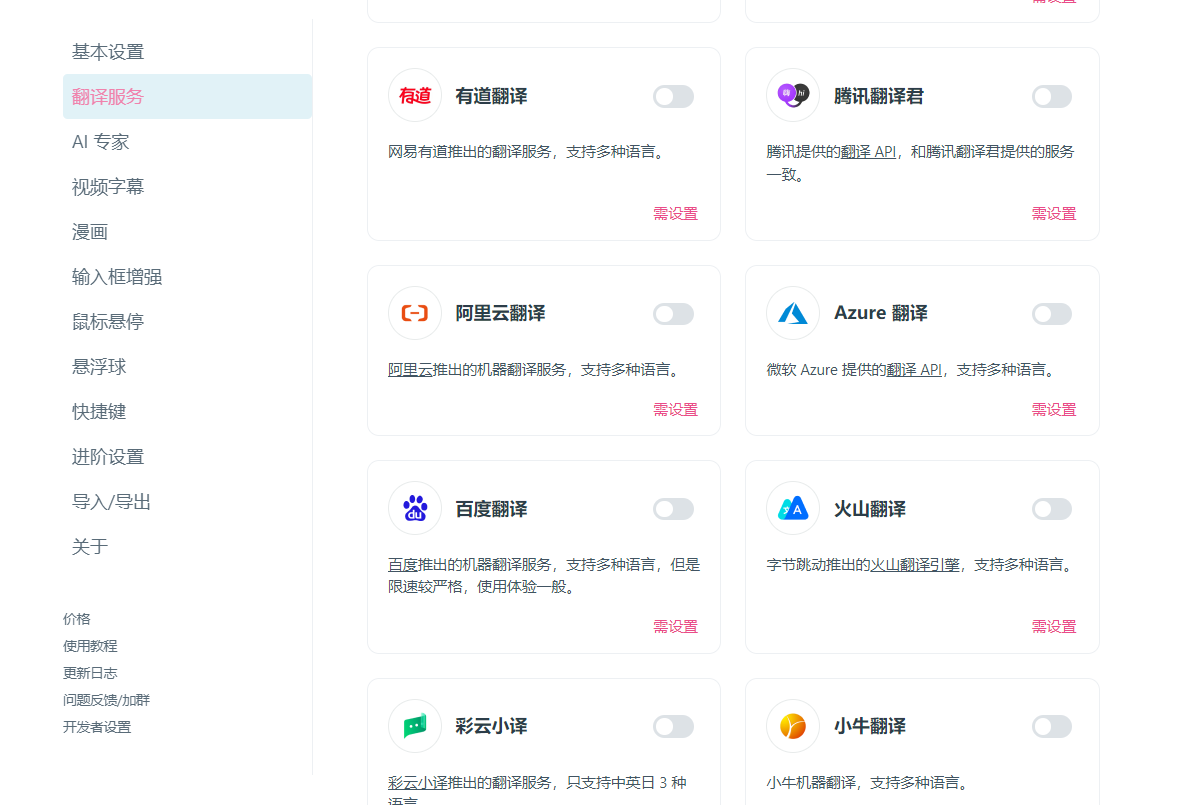Screen dimensions: 1184x805
Task: Toggle the 火山翻译 service
Action: pos(1052,510)
